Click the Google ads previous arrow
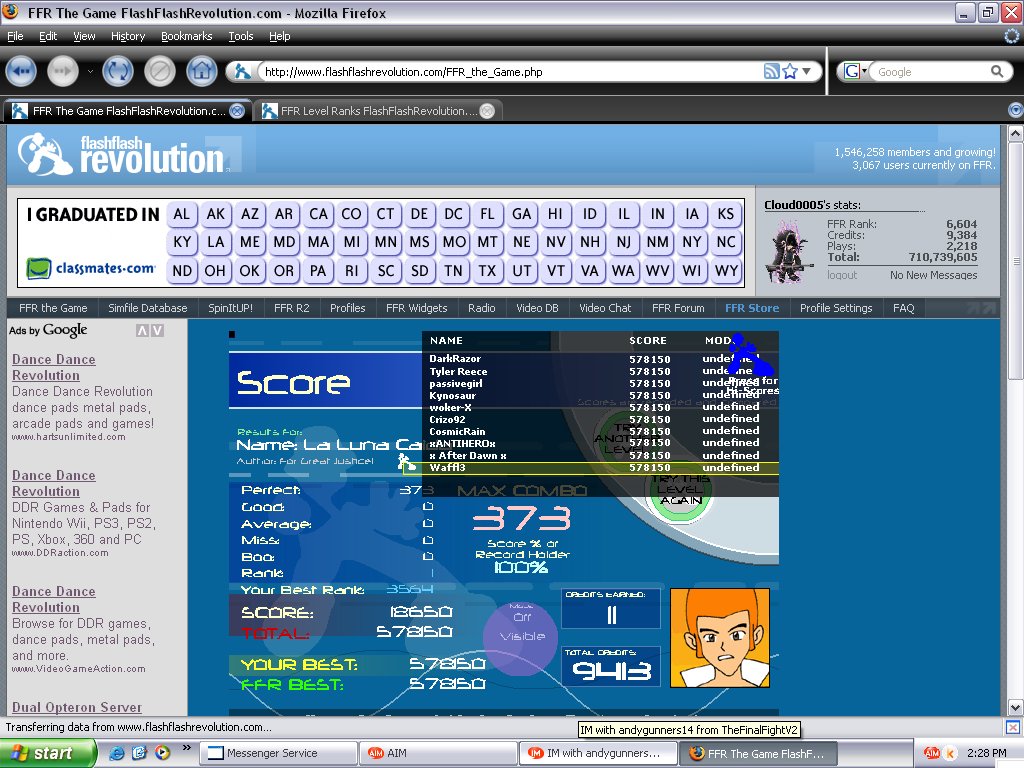Screen dimensions: 1024x768 142,331
